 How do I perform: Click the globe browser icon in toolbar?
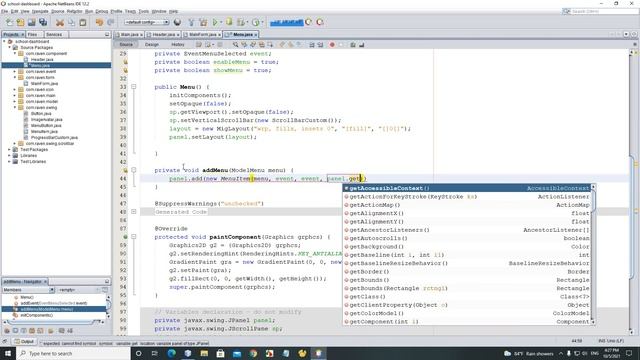[177, 22]
